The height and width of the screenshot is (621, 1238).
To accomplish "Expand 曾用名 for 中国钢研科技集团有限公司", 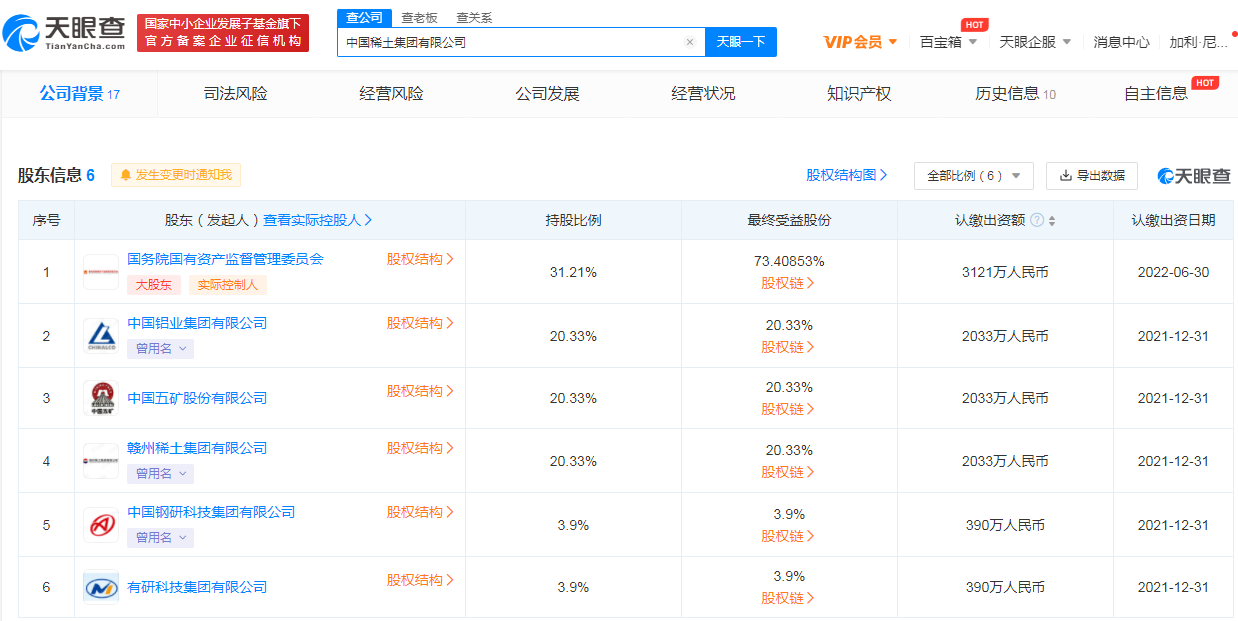I will (x=160, y=537).
